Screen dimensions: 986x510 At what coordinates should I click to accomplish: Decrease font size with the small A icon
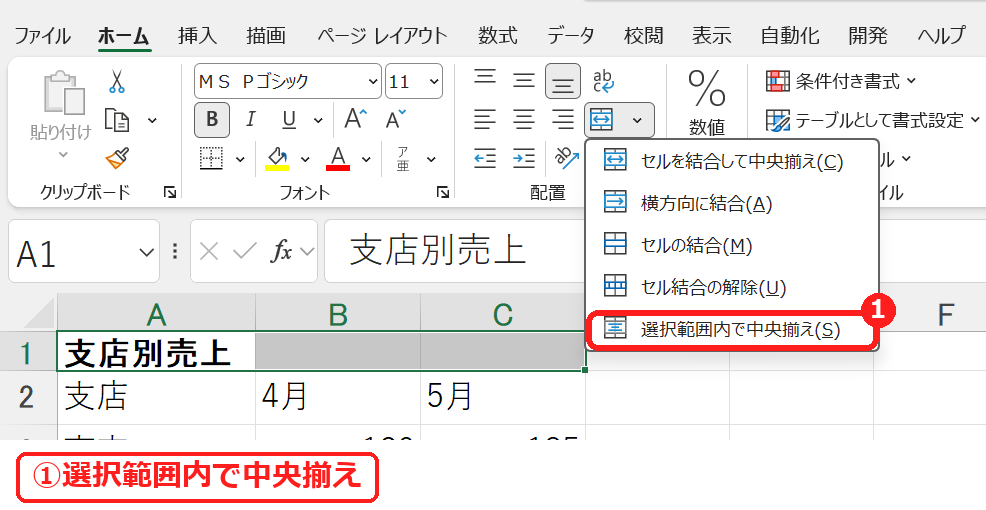395,119
